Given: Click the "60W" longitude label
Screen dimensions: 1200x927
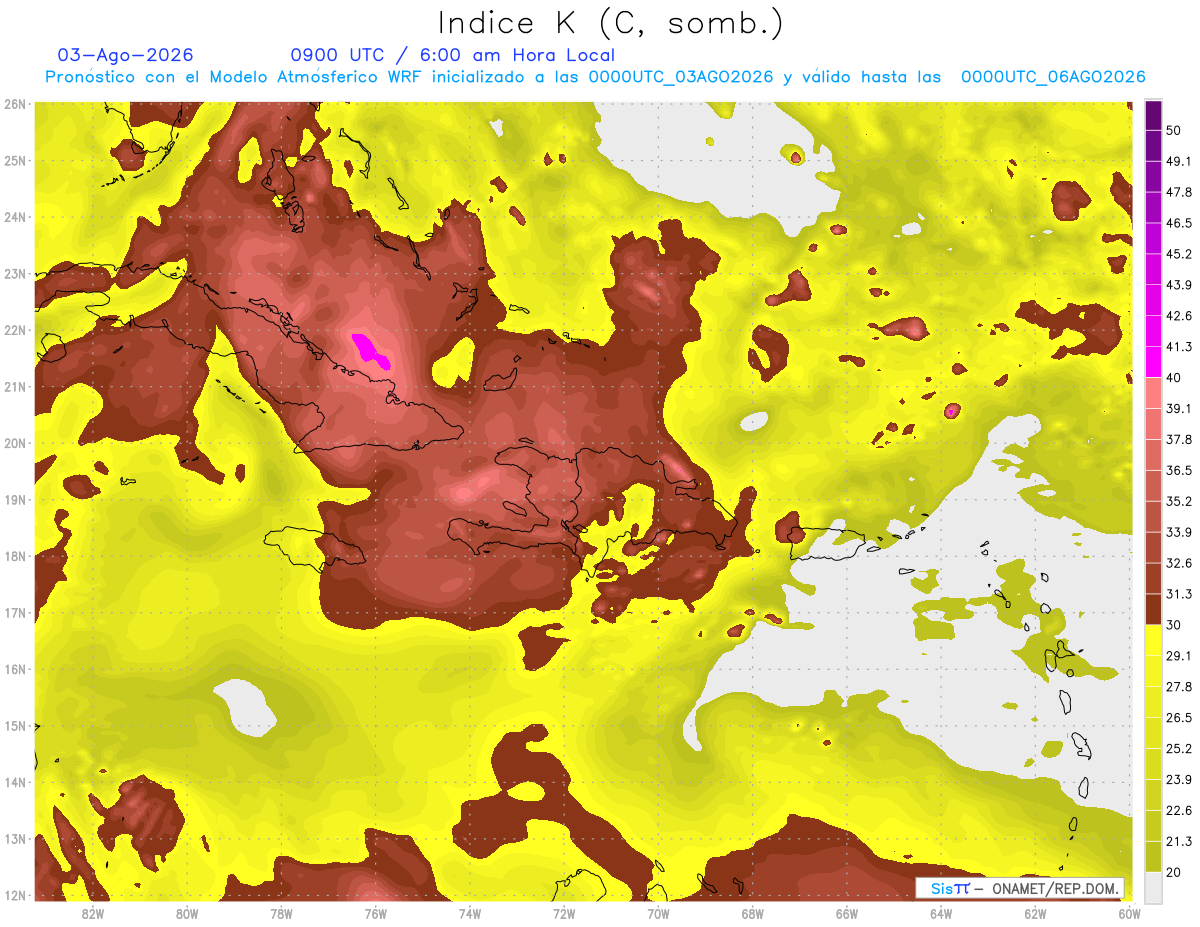Looking at the screenshot, I should click(1130, 913).
